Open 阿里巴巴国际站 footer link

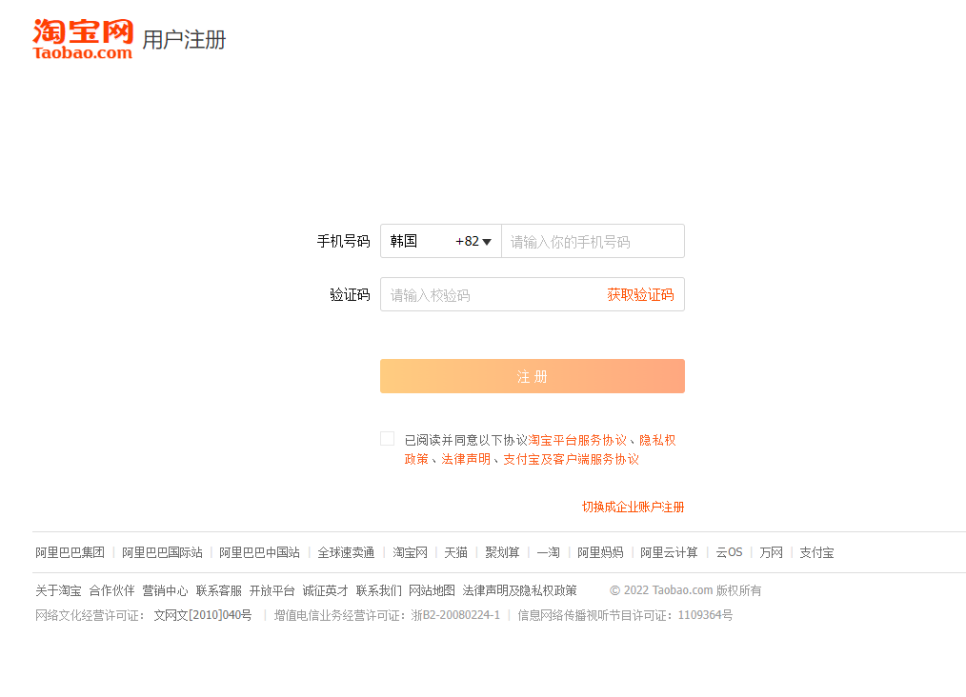162,552
